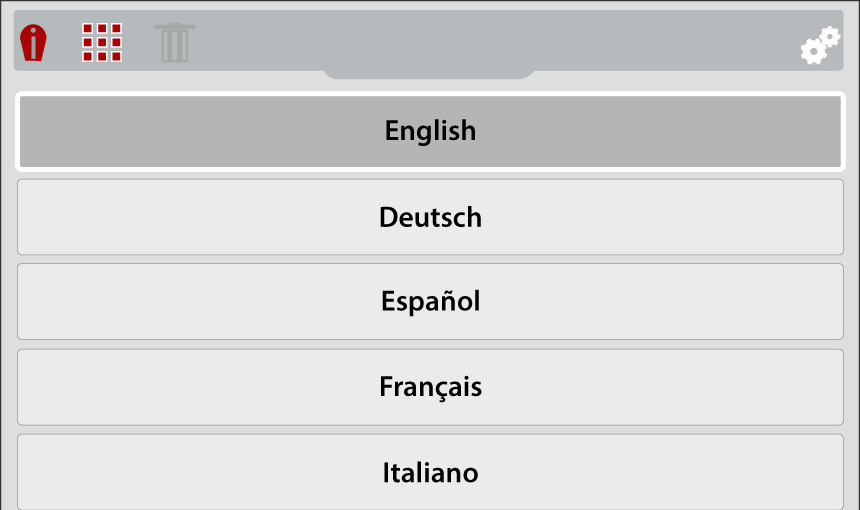The height and width of the screenshot is (510, 860).
Task: Tap the partially visible Italiano row
Action: point(430,472)
